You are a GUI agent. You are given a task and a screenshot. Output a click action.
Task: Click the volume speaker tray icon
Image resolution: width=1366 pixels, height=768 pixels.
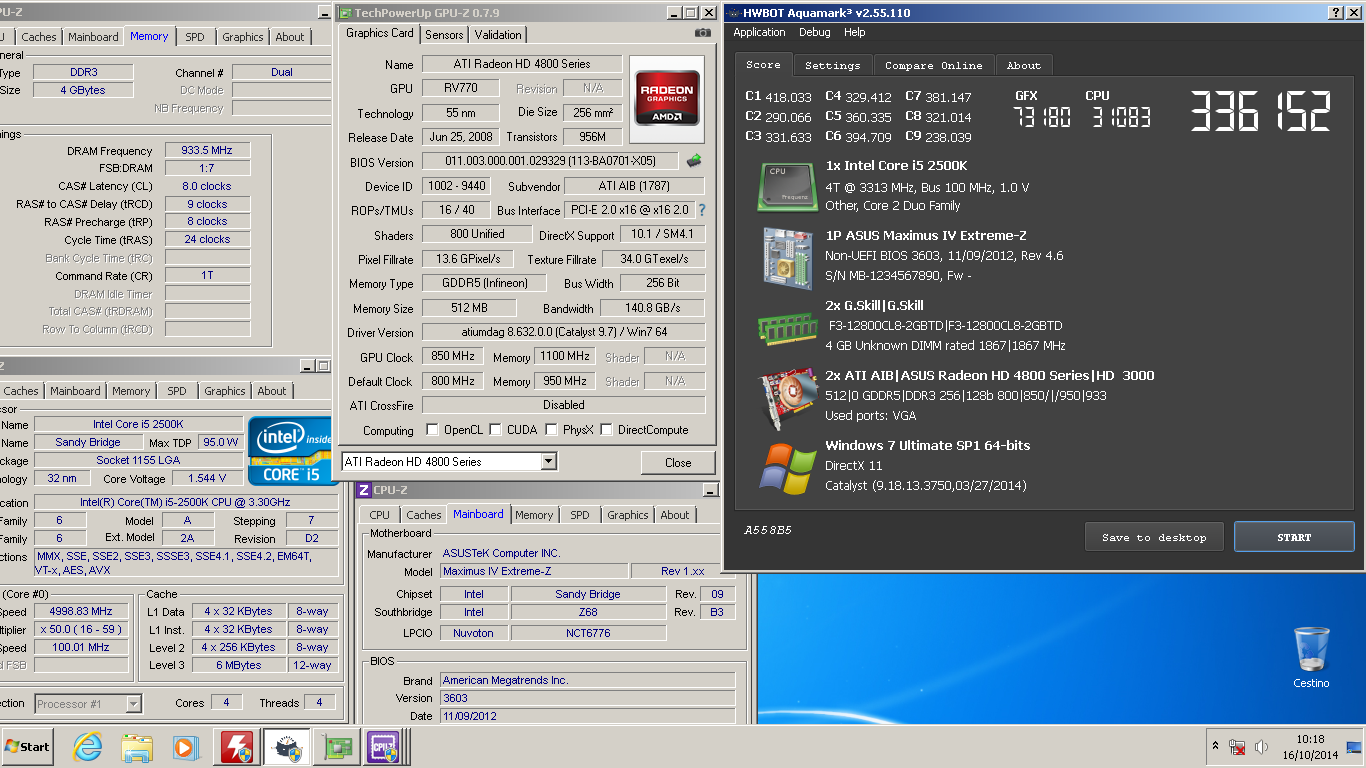click(x=1261, y=747)
